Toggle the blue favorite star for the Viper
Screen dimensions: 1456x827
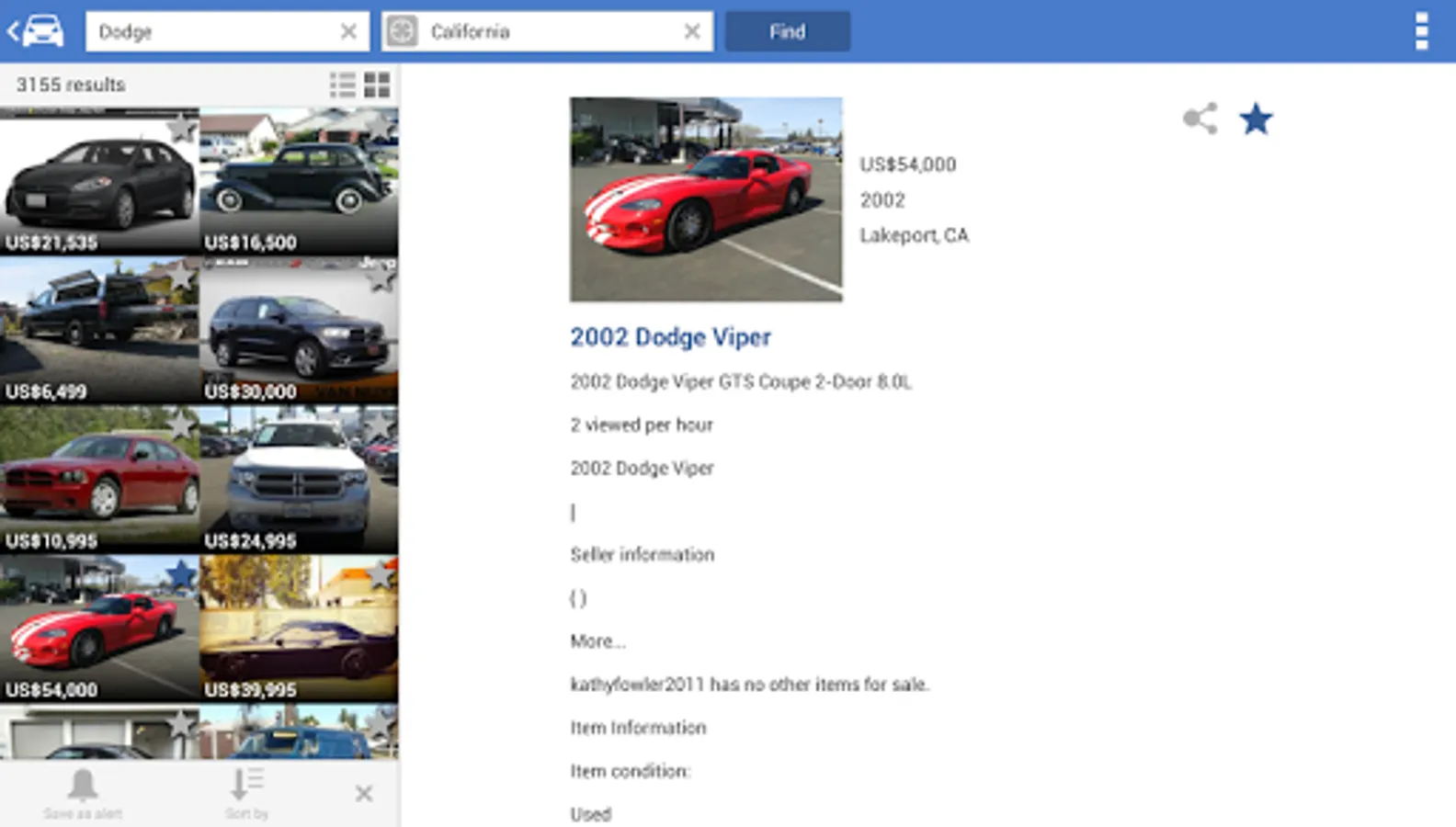coord(1256,119)
